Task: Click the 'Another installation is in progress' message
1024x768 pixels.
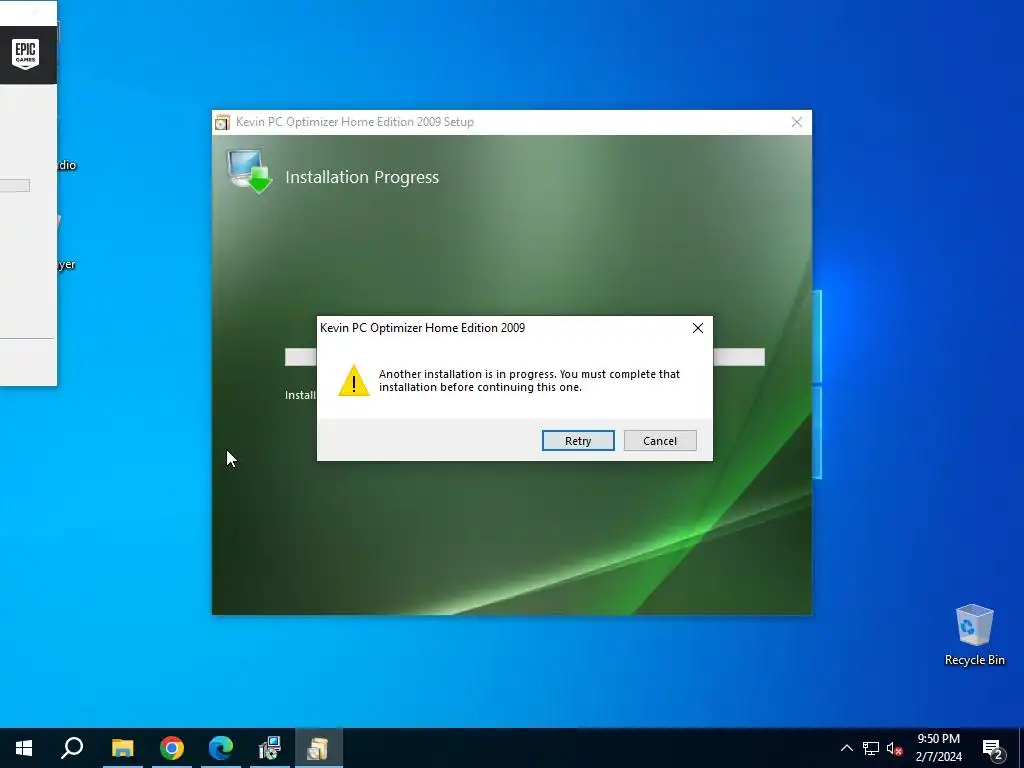Action: click(529, 380)
